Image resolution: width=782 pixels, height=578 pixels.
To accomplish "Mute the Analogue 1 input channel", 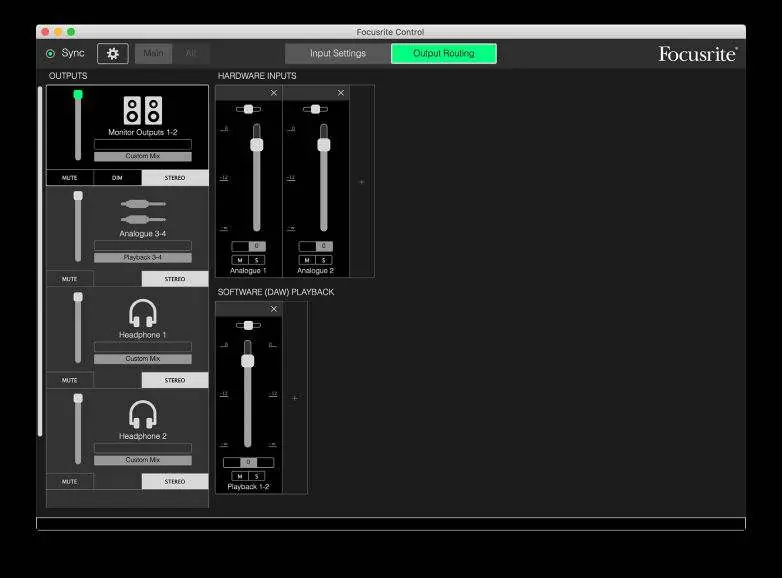I will tap(240, 260).
